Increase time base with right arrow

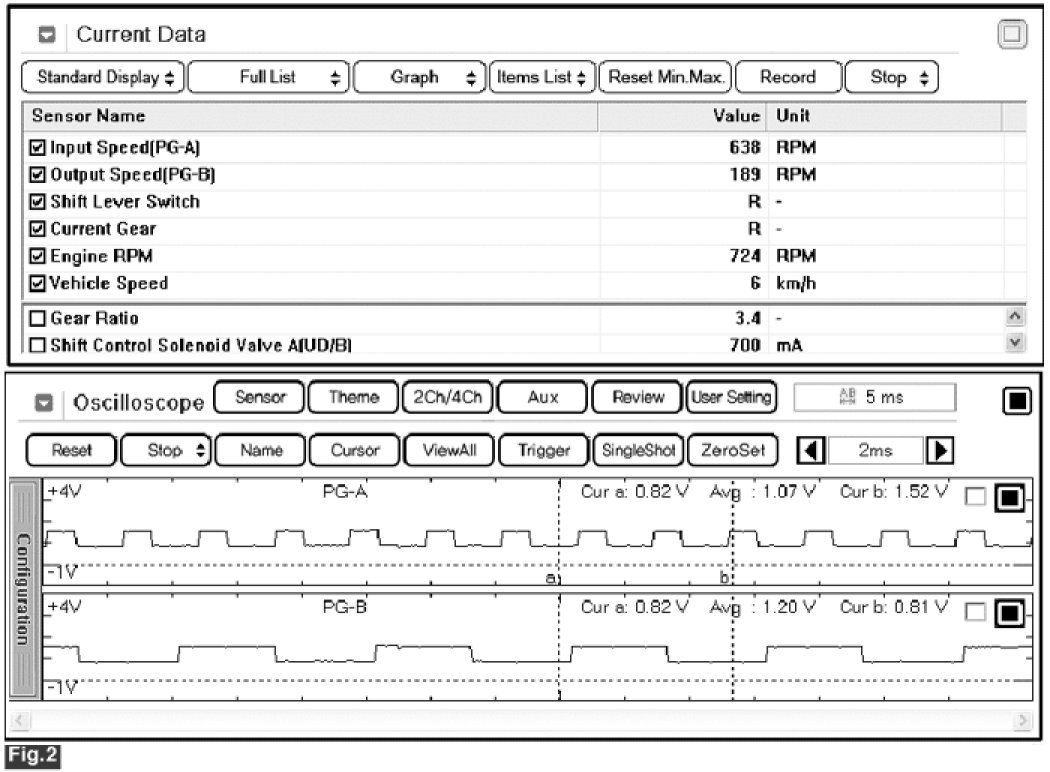click(x=940, y=451)
